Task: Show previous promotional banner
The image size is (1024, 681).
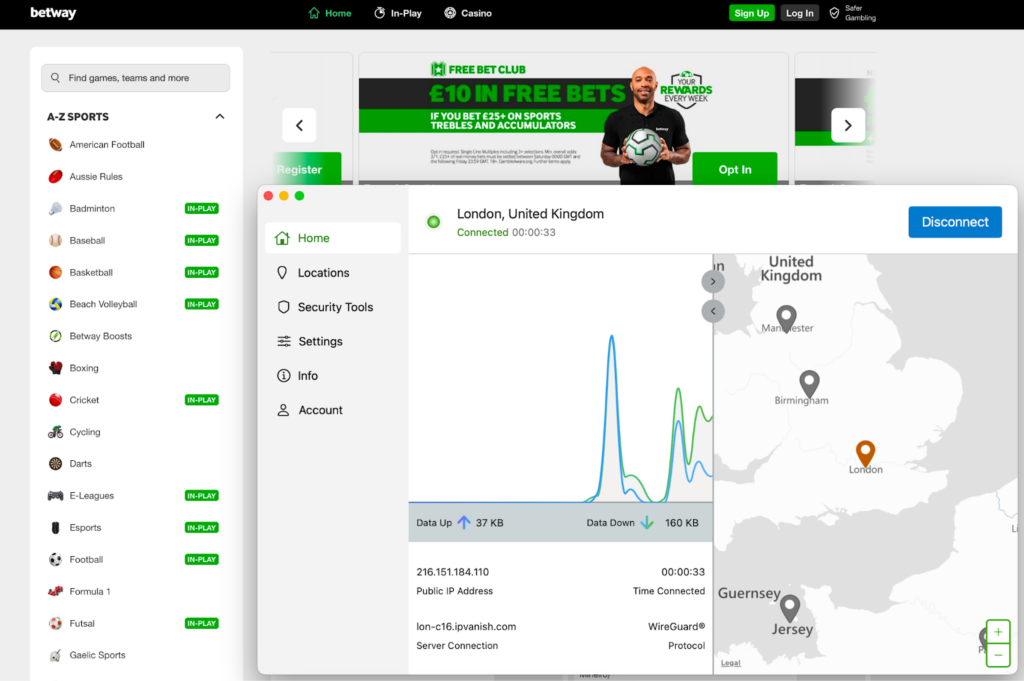Action: pyautogui.click(x=299, y=125)
